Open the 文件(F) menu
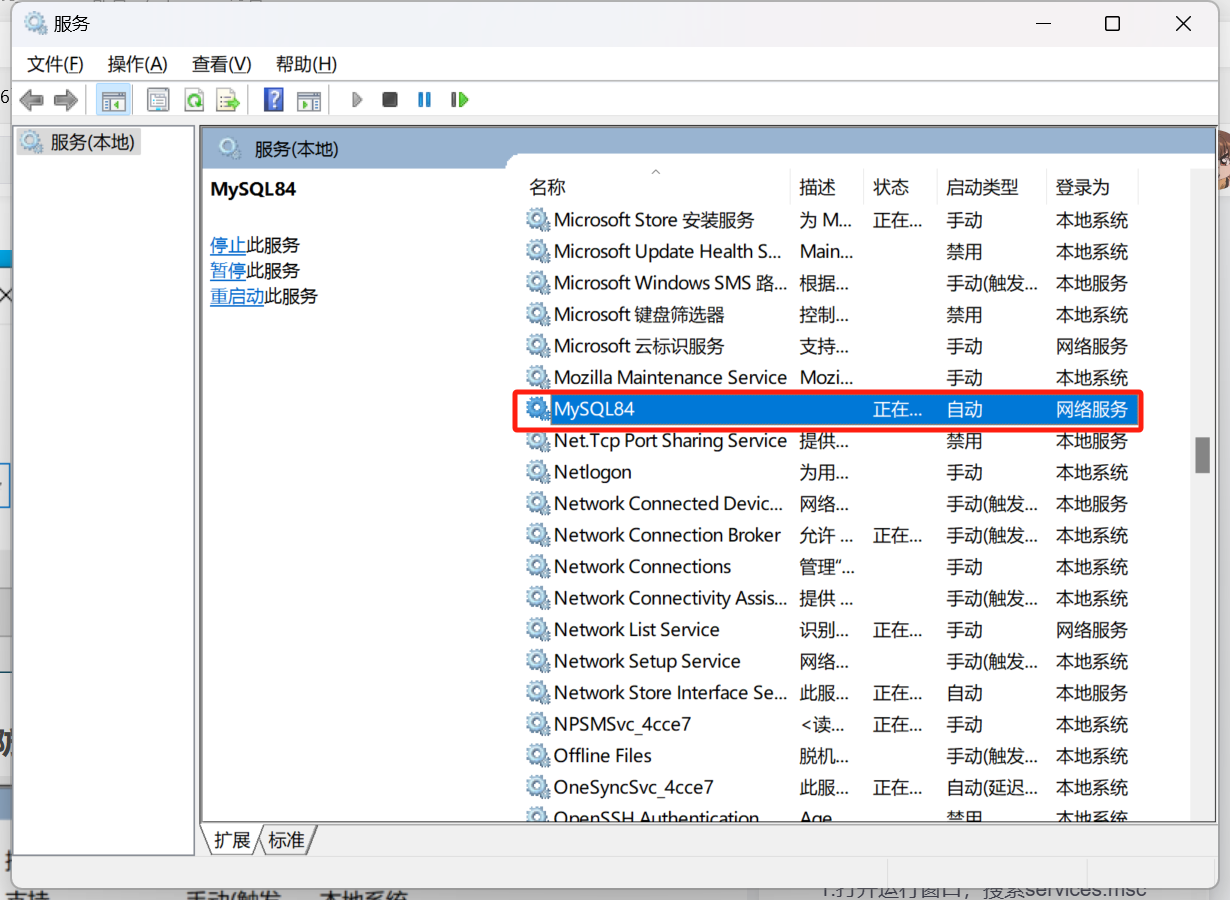The image size is (1230, 900). click(55, 64)
